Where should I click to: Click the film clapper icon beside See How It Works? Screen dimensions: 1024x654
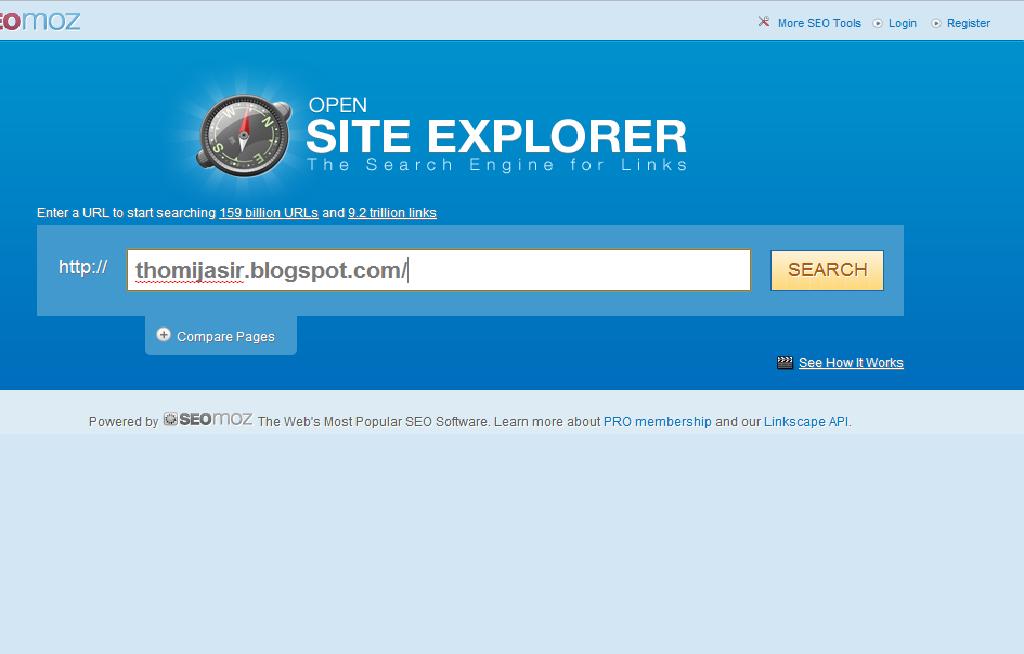(784, 363)
